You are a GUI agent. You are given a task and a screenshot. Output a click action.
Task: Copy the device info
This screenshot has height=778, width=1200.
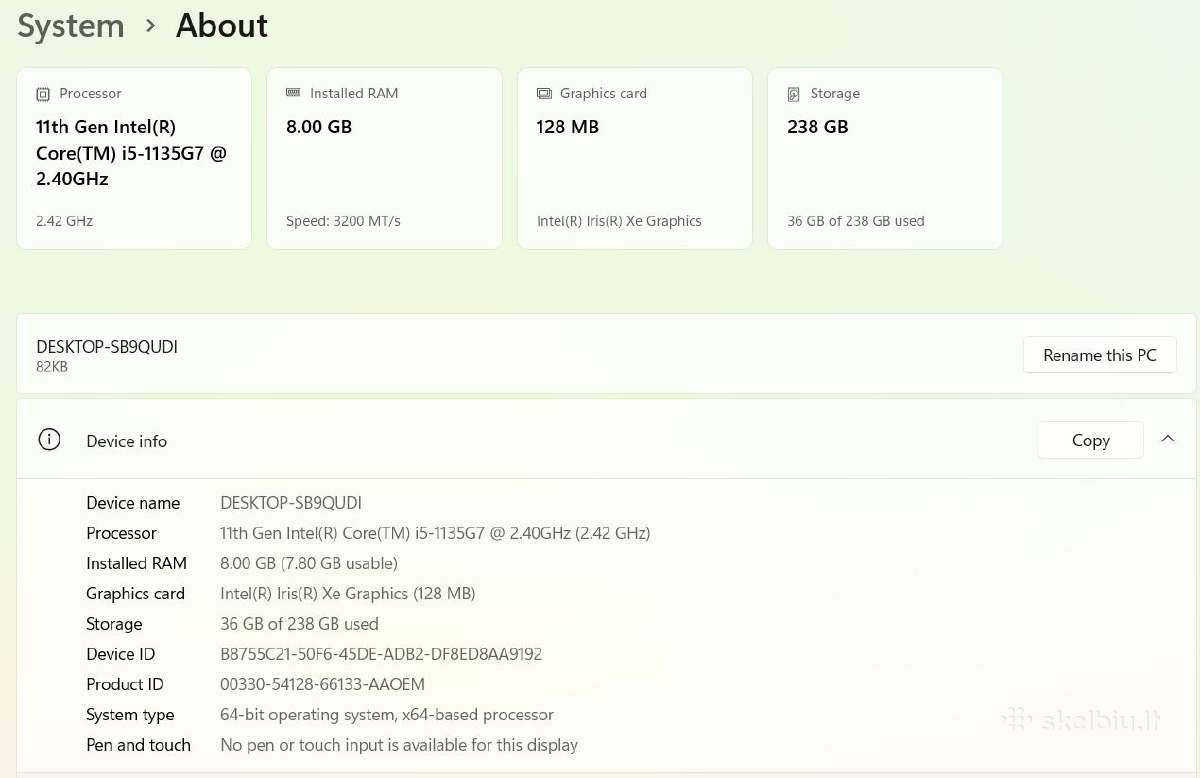1090,440
